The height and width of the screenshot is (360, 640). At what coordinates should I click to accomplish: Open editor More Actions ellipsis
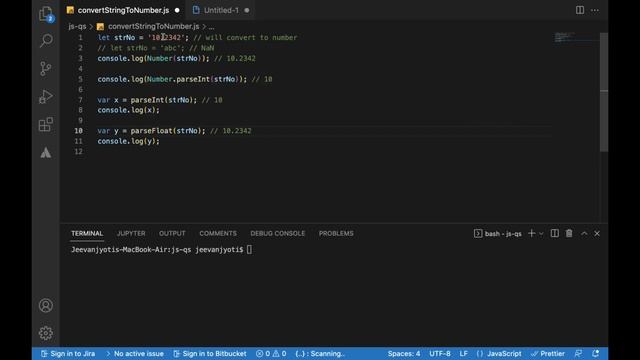[x=595, y=10]
